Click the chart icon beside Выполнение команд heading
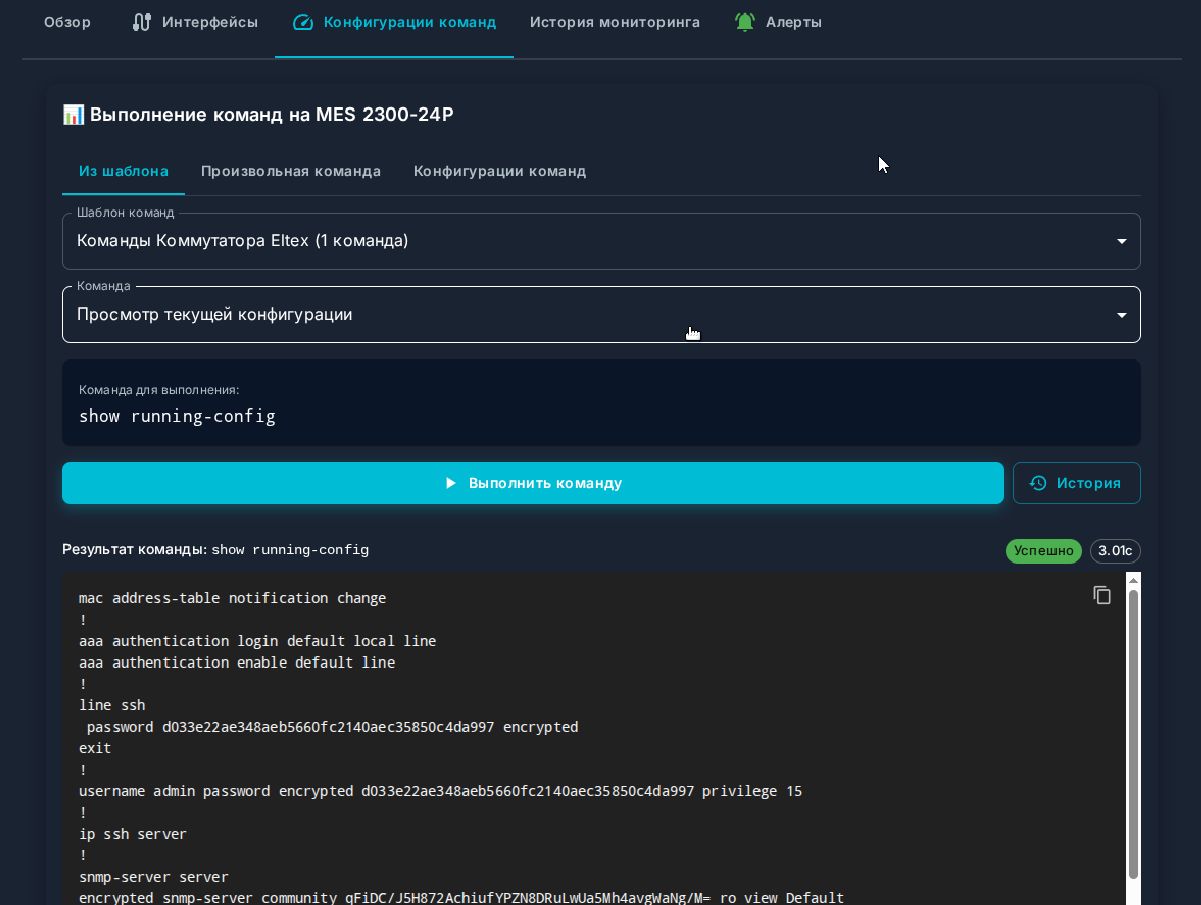The height and width of the screenshot is (905, 1201). (x=73, y=115)
